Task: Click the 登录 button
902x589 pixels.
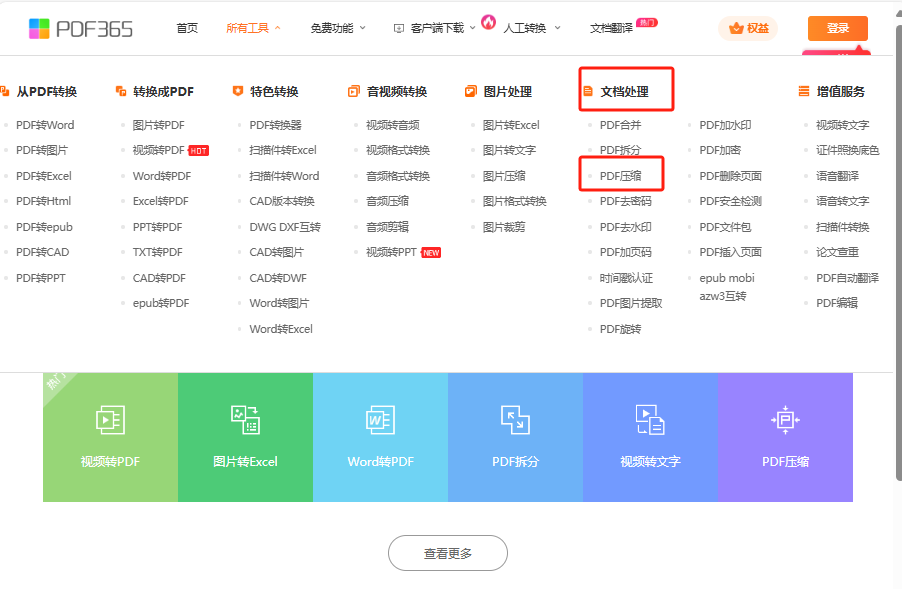Action: [x=837, y=28]
